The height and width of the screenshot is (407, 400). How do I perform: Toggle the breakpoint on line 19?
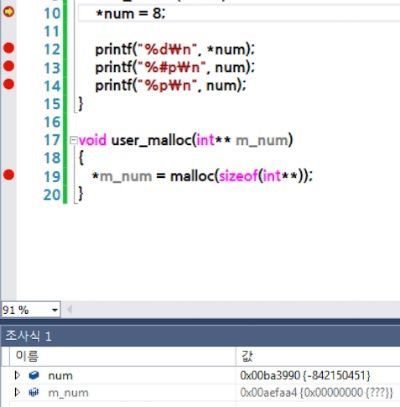coord(9,175)
